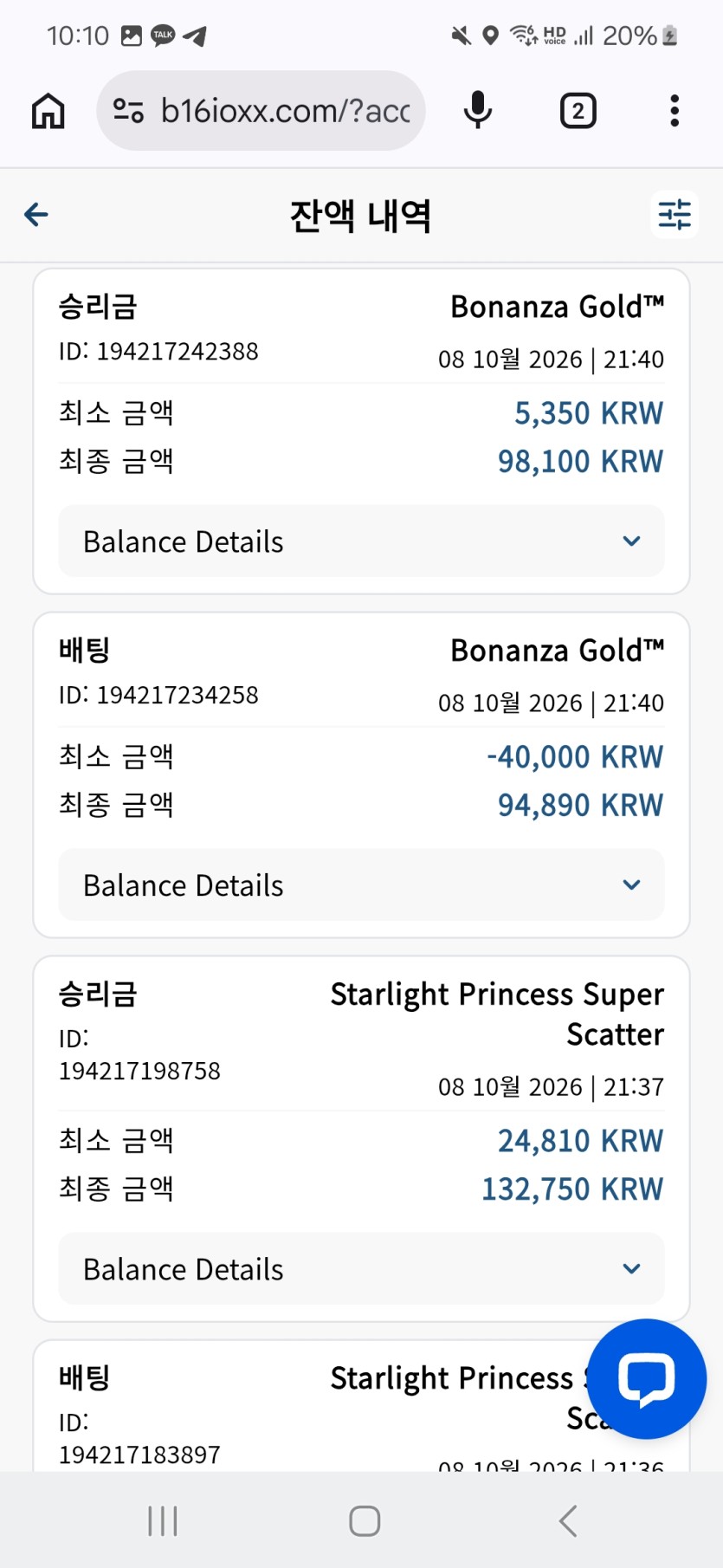
Task: Expand Balance Details for the -40,000 KRW bet
Action: click(x=361, y=885)
